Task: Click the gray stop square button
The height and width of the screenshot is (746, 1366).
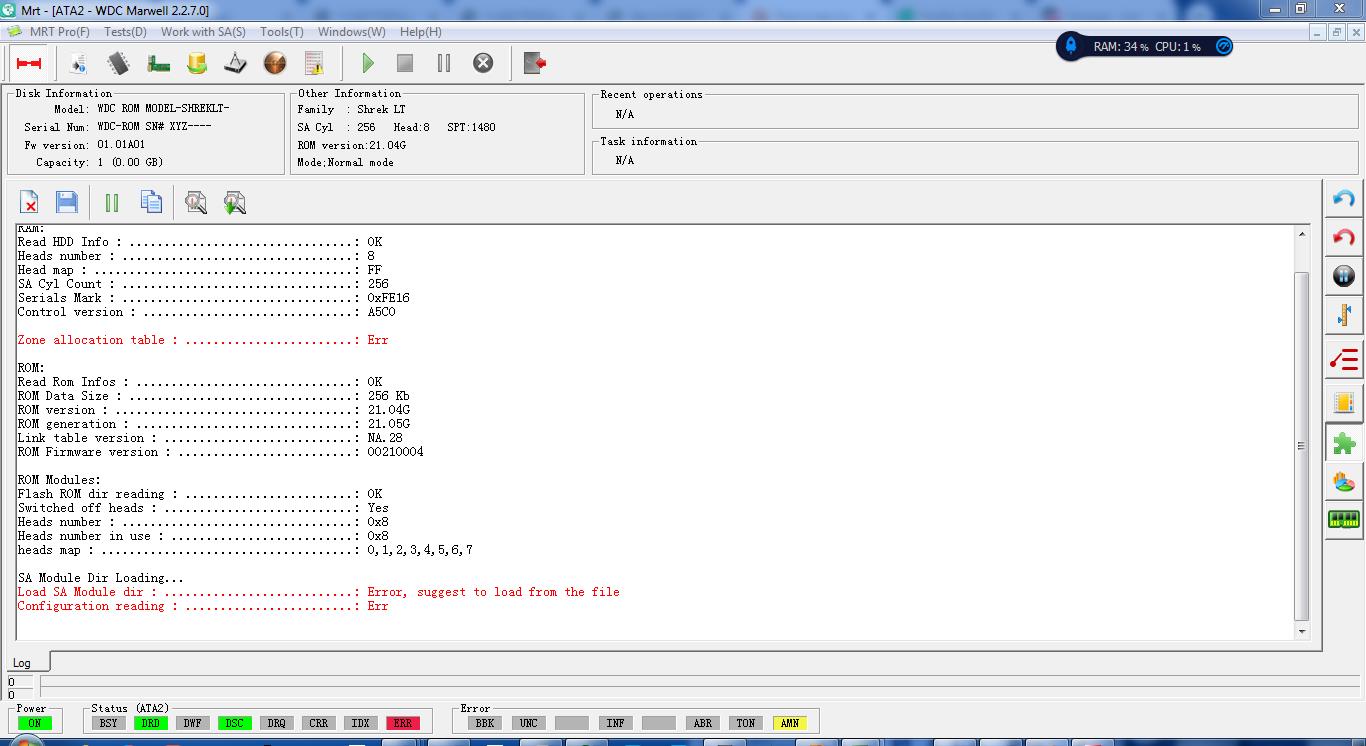Action: tap(405, 63)
